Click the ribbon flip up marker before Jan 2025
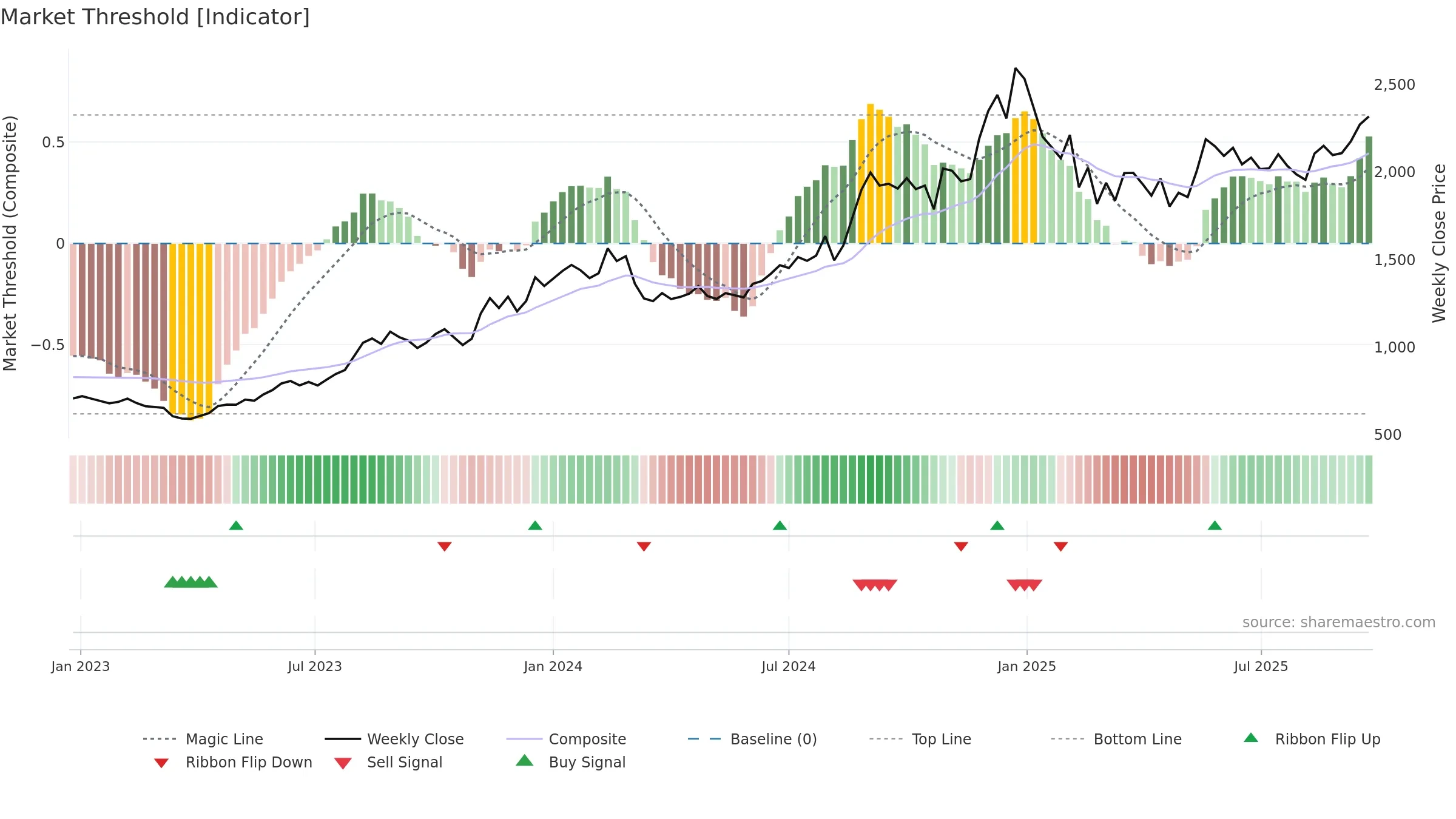 coord(997,525)
